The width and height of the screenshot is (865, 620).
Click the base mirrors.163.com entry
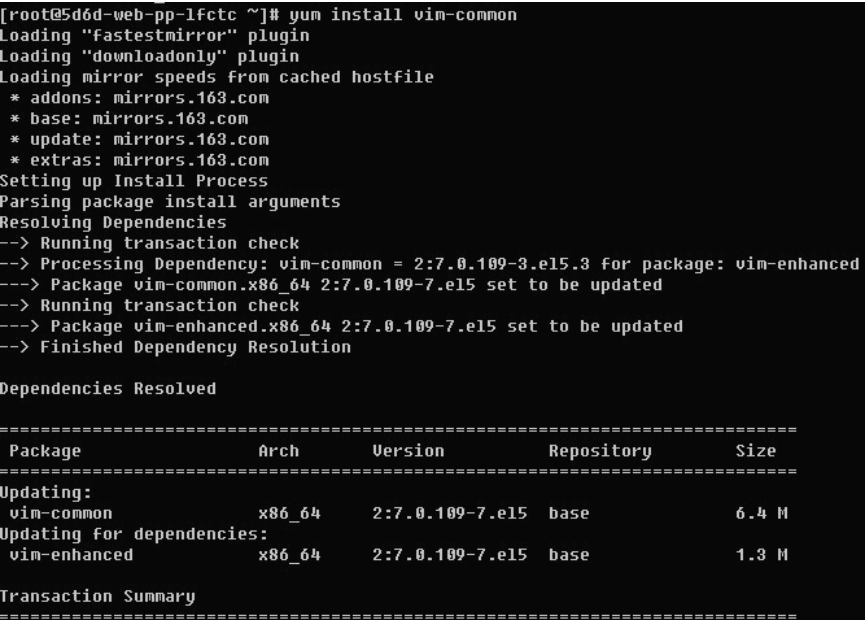[x=129, y=119]
